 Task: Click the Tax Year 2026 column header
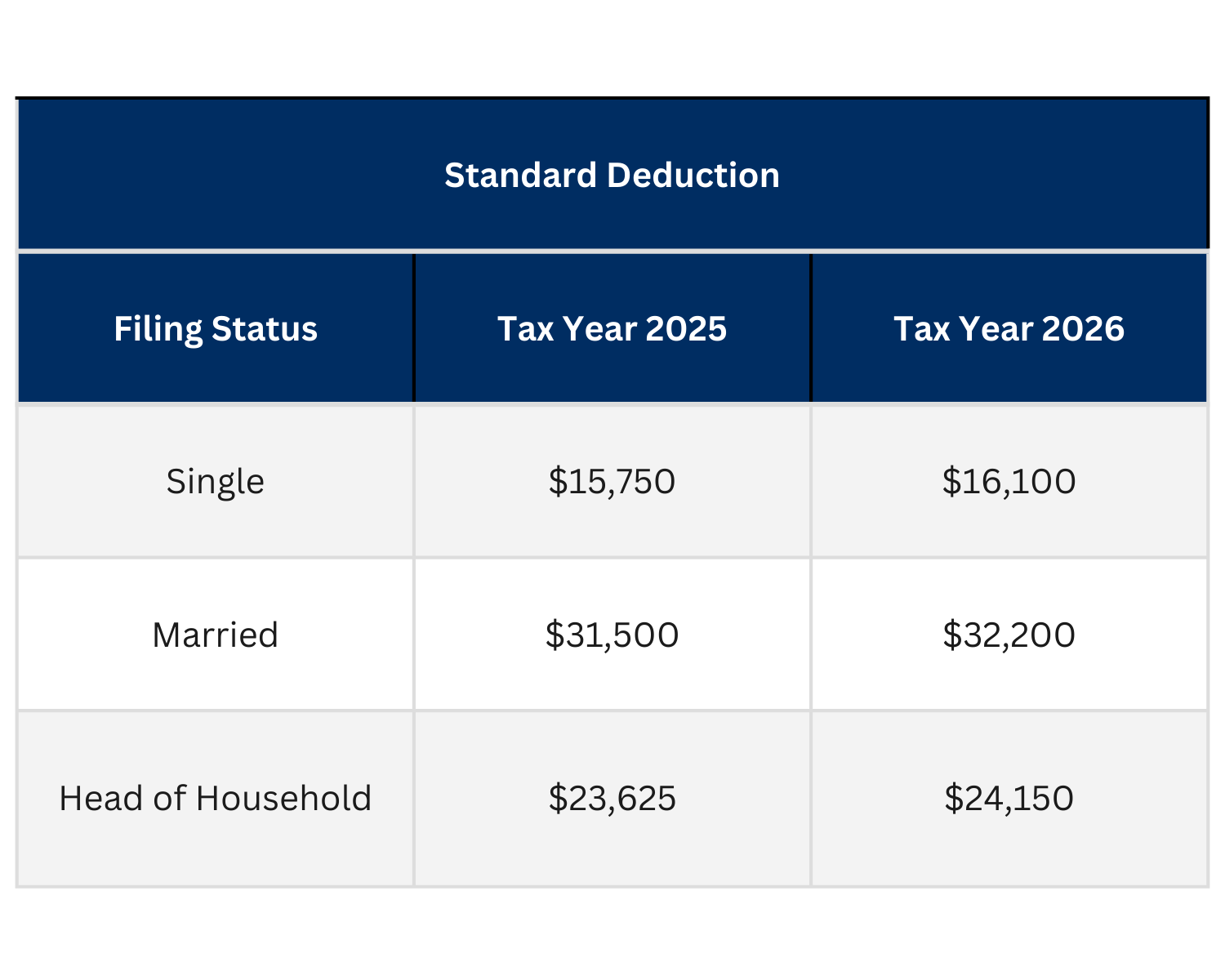click(1009, 329)
